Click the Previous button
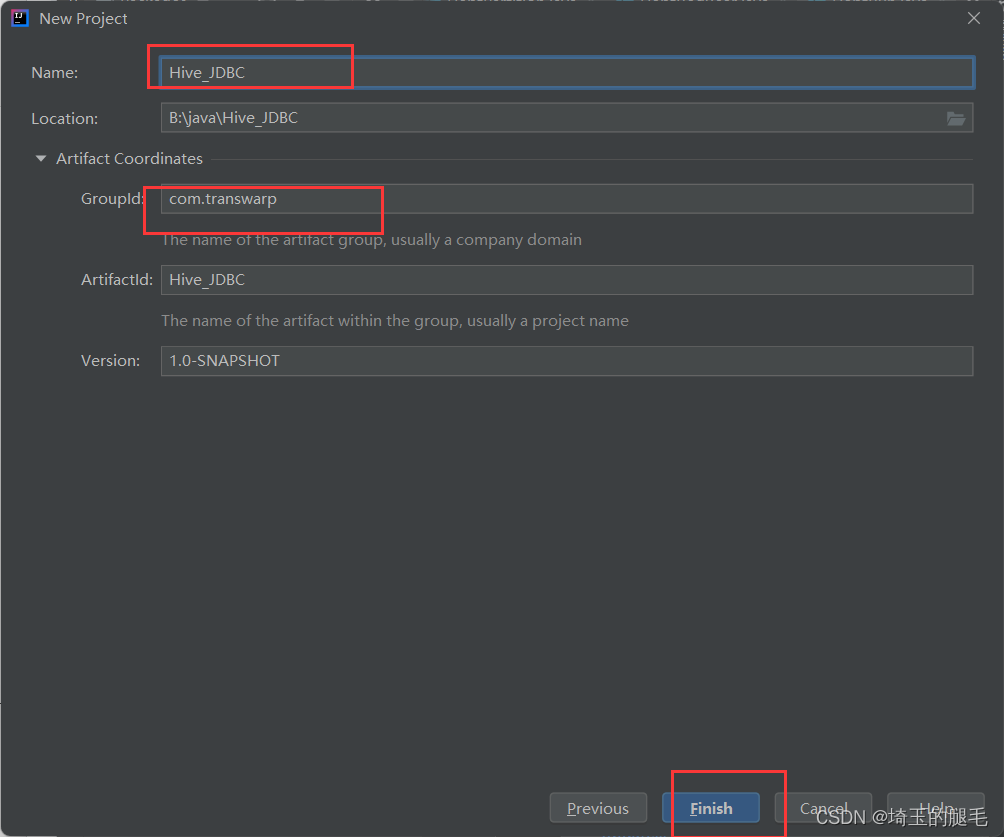 click(x=598, y=808)
